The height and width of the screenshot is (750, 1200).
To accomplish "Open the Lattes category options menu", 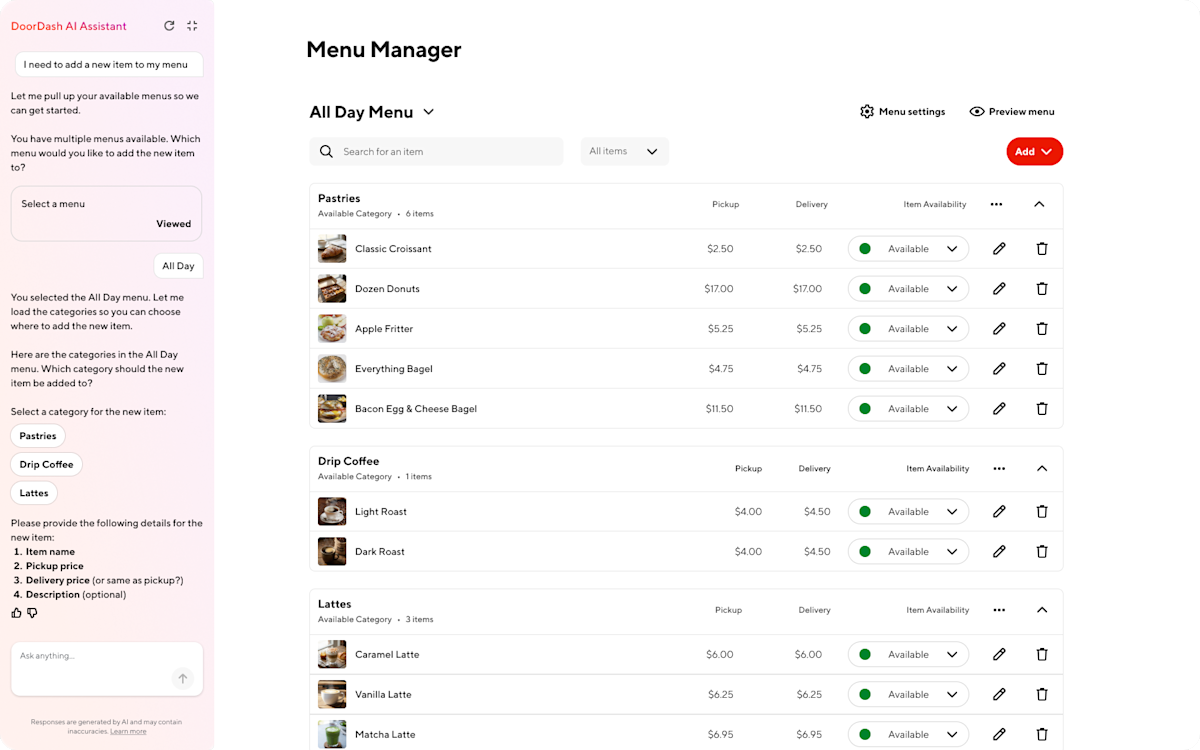I will pos(998,610).
